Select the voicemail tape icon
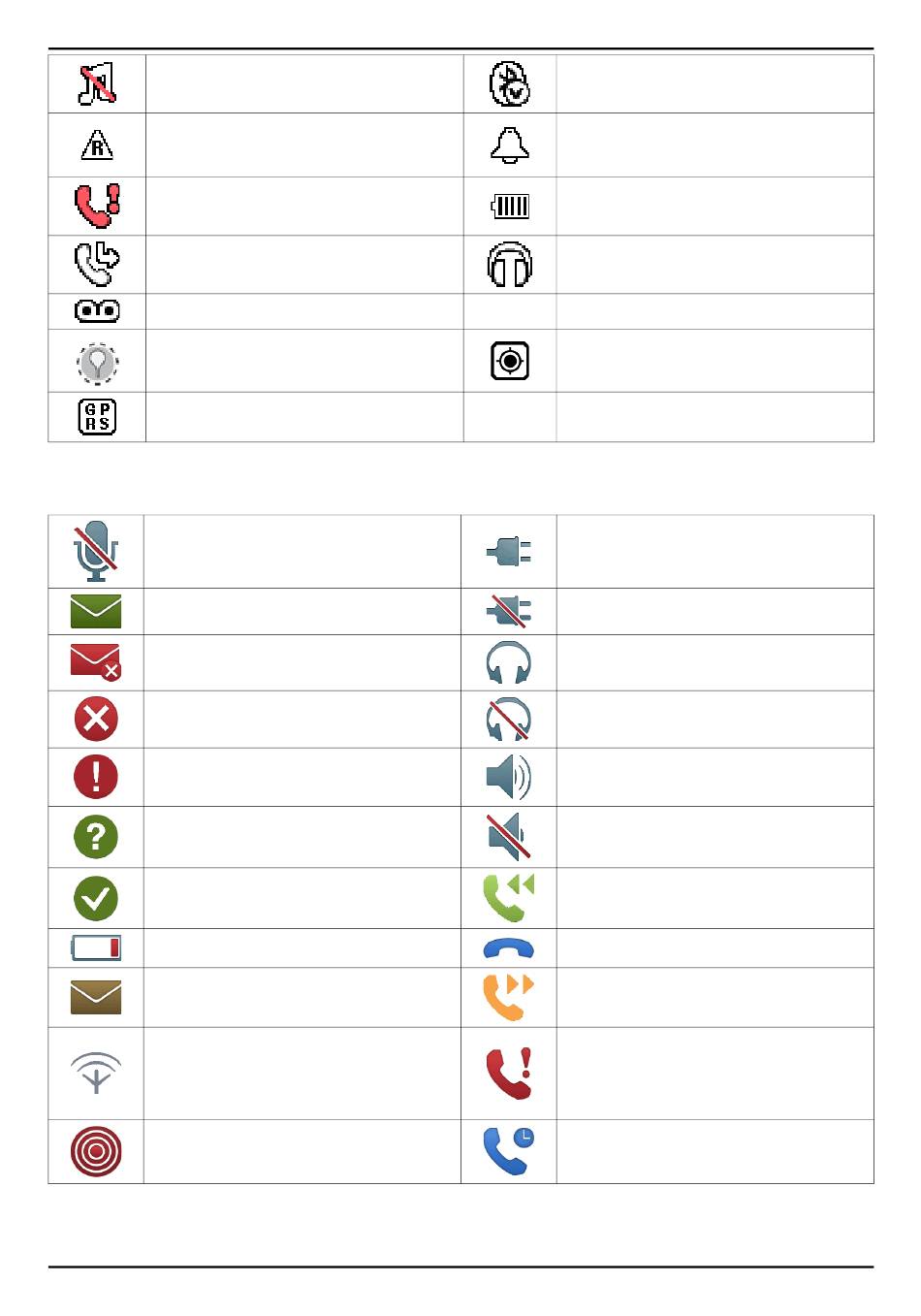Image resolution: width=921 pixels, height=1316 pixels. 97,311
